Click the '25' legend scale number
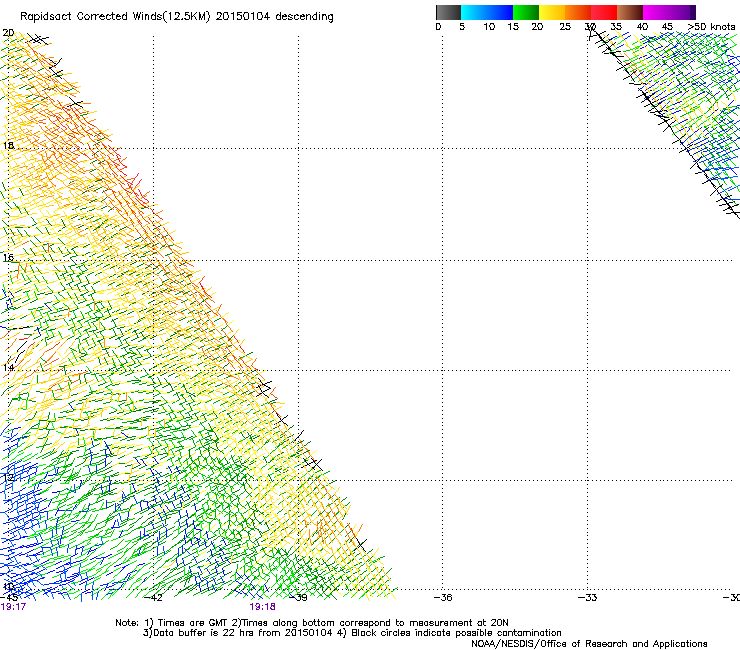 click(x=565, y=27)
